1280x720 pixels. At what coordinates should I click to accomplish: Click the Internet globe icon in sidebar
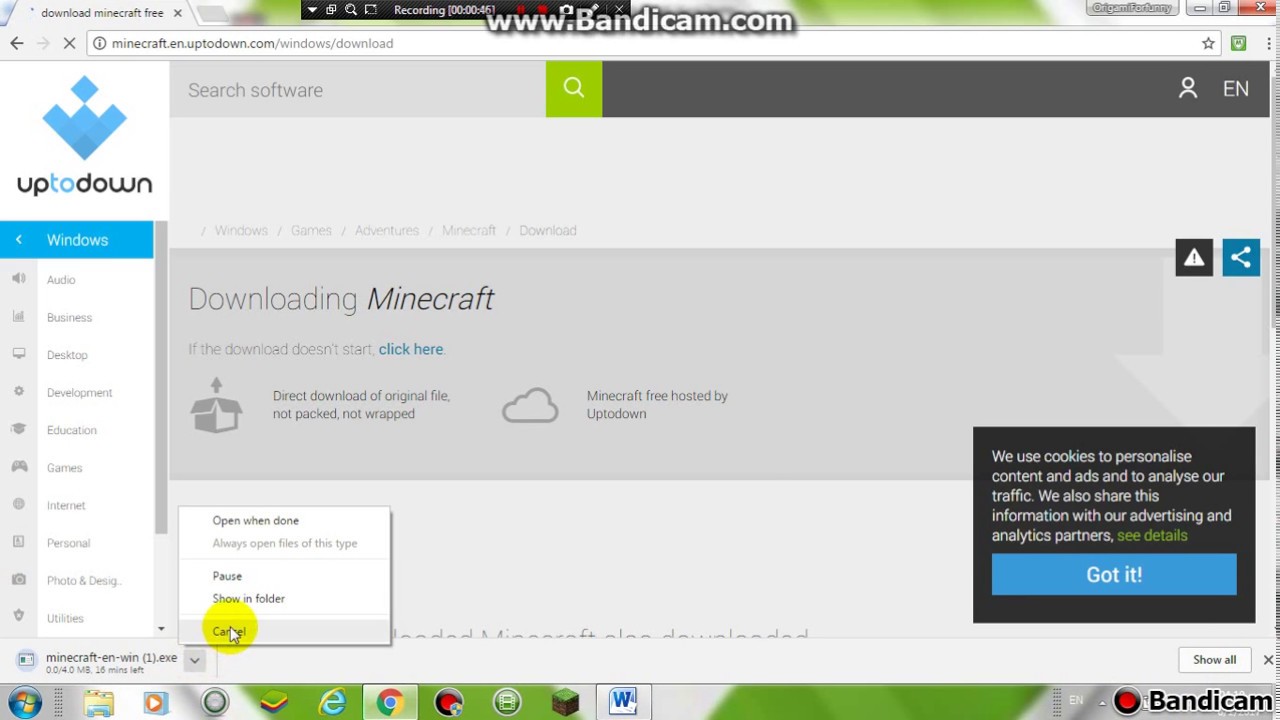point(18,504)
